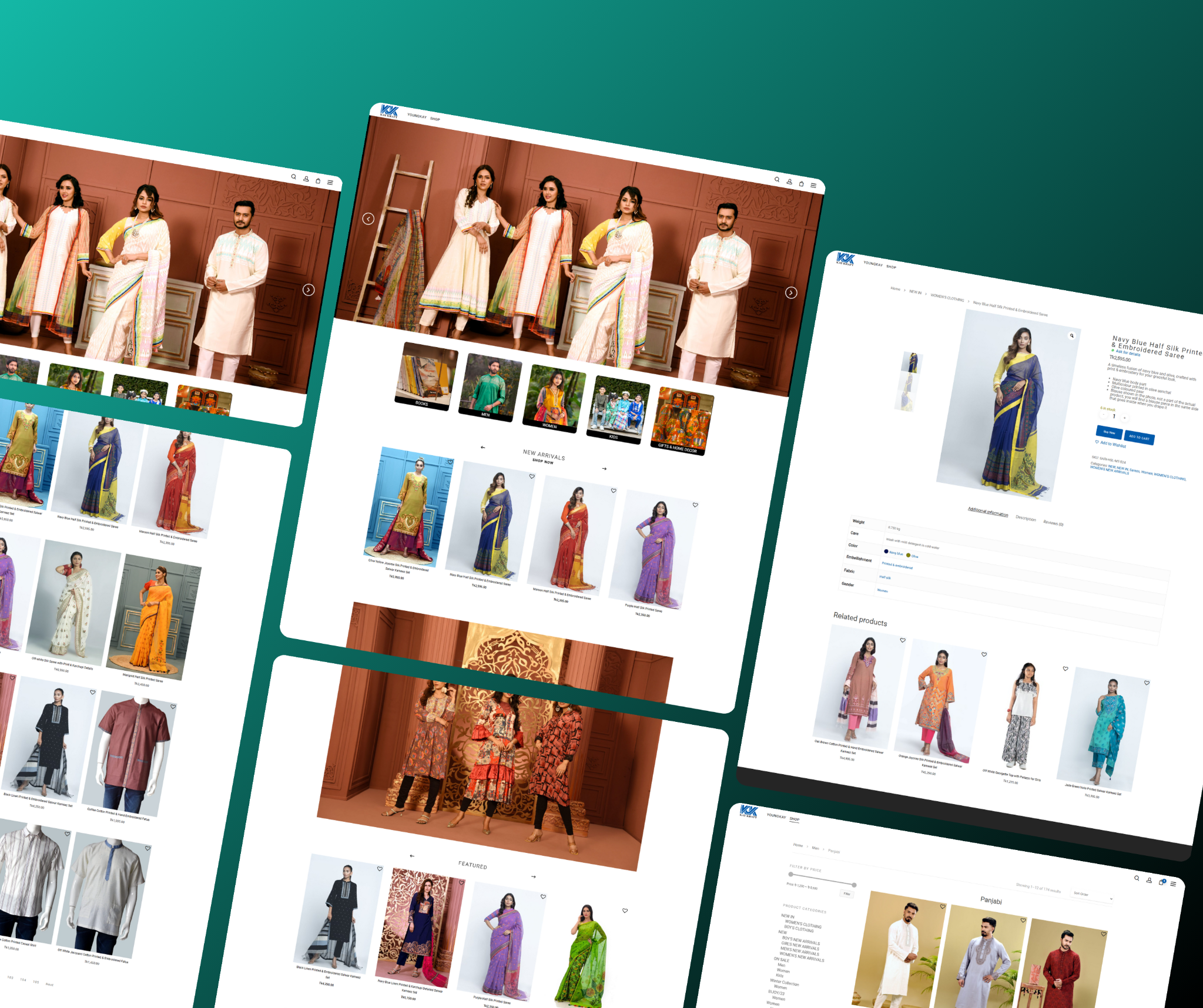View shopping cart via the bag icon
This screenshot has width=1203, height=1008.
pyautogui.click(x=802, y=185)
